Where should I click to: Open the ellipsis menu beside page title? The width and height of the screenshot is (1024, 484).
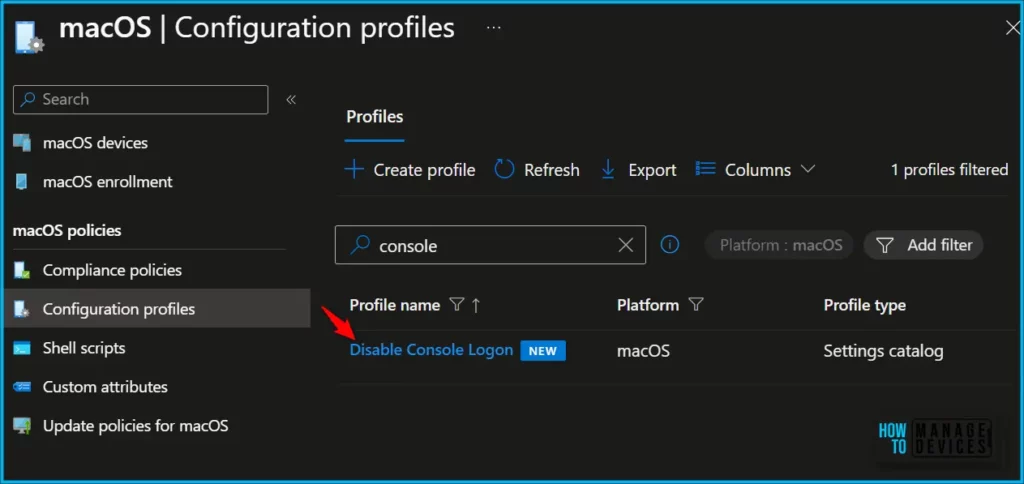point(494,27)
